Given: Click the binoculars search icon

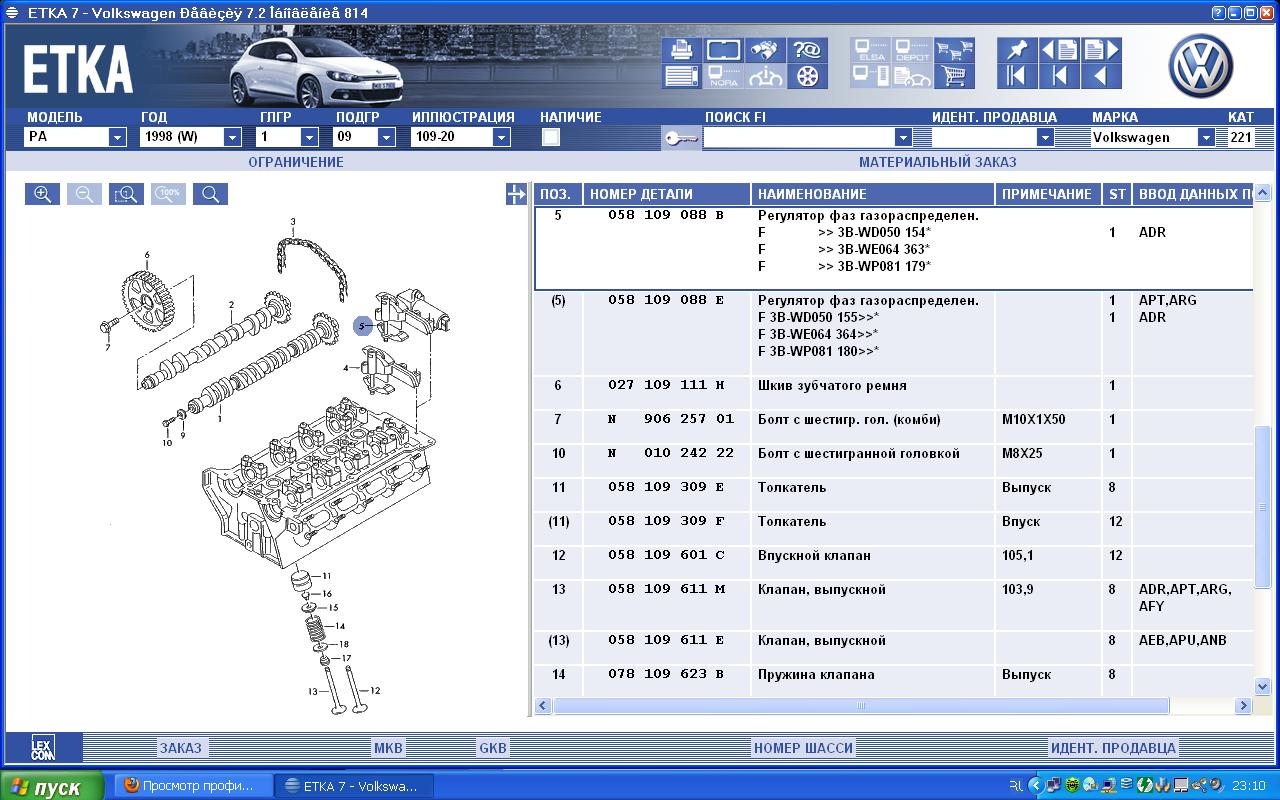Looking at the screenshot, I should tap(765, 50).
